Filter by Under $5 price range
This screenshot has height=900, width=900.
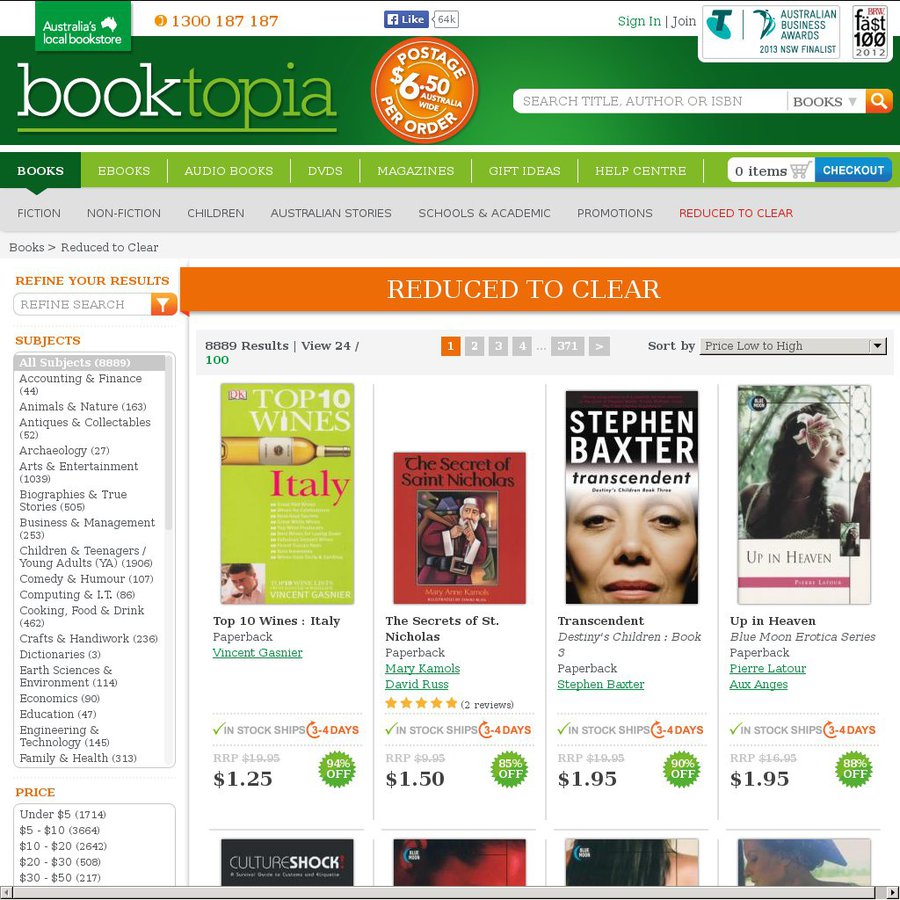tap(63, 814)
